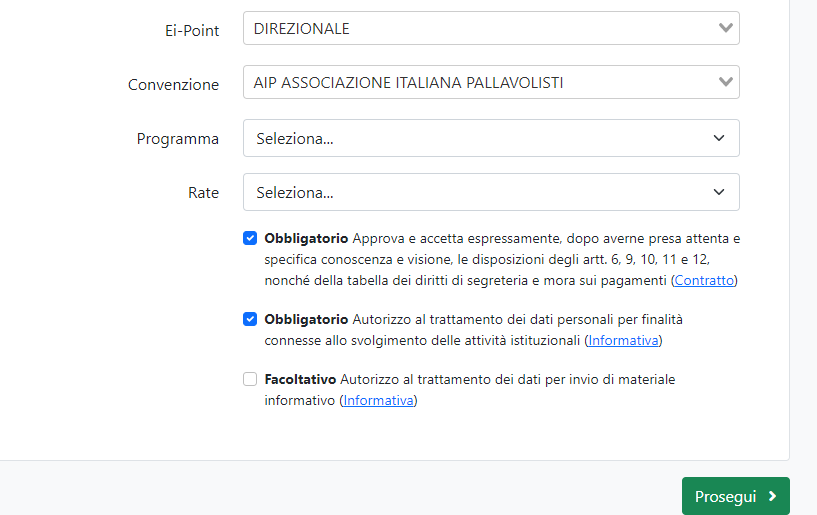817x515 pixels.
Task: Click the Rate field label
Action: click(203, 193)
